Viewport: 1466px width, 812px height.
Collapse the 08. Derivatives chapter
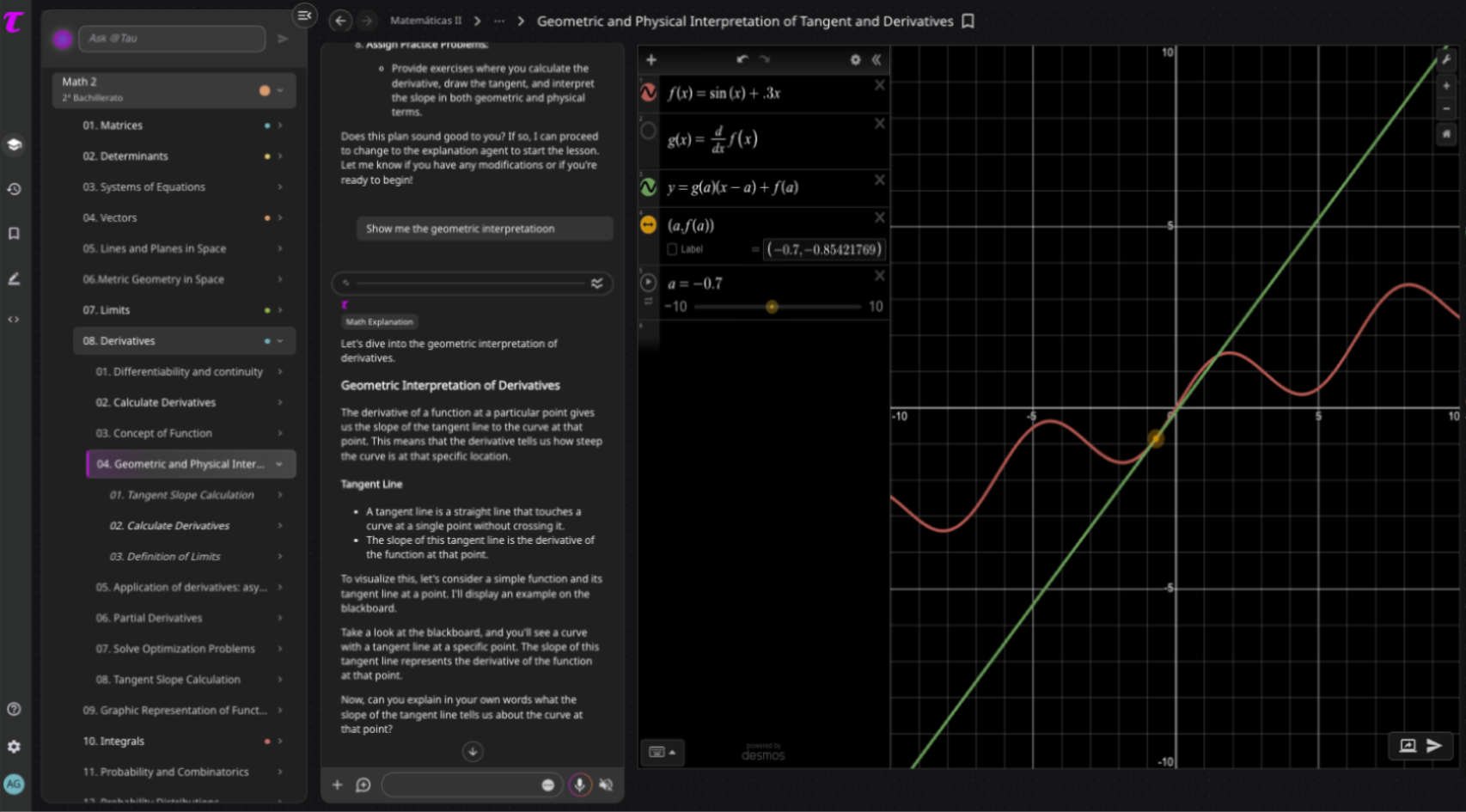click(x=280, y=341)
